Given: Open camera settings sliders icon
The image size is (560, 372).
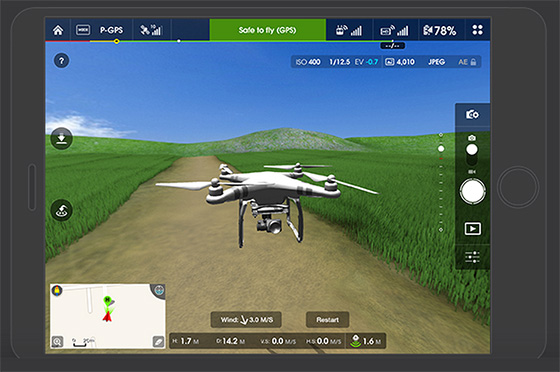Looking at the screenshot, I should click(x=472, y=257).
